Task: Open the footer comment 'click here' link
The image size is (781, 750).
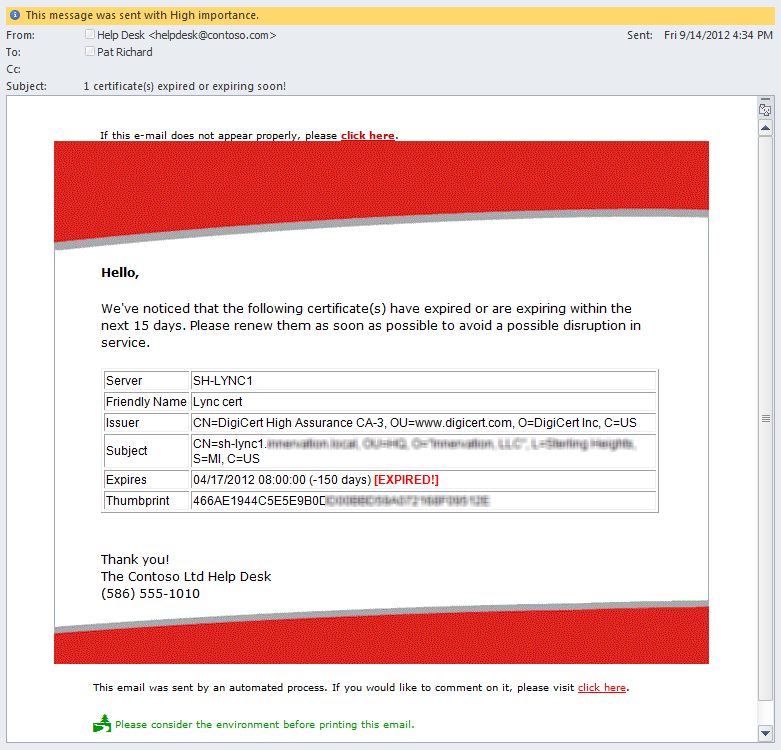Action: (x=602, y=687)
